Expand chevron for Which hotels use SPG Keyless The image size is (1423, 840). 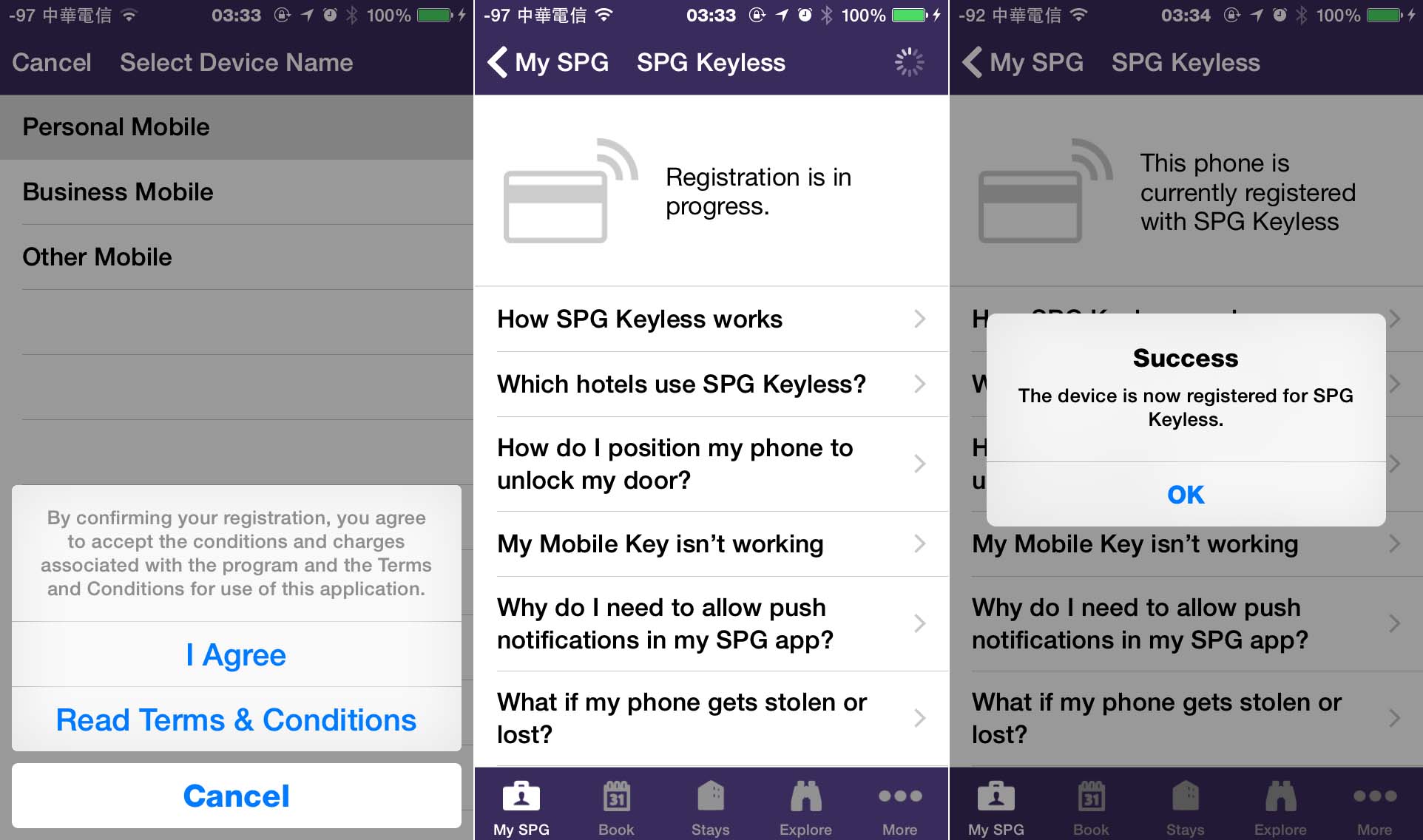pyautogui.click(x=919, y=385)
